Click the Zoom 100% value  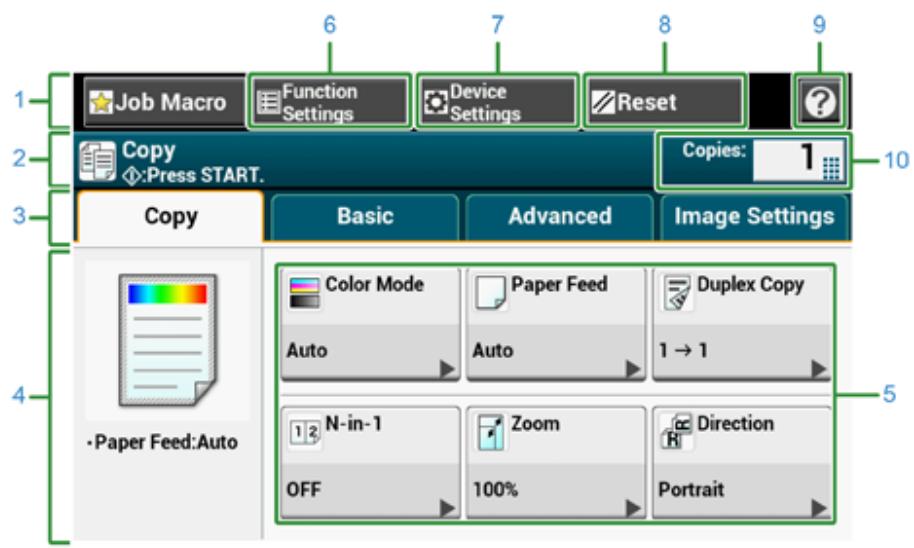click(x=495, y=490)
